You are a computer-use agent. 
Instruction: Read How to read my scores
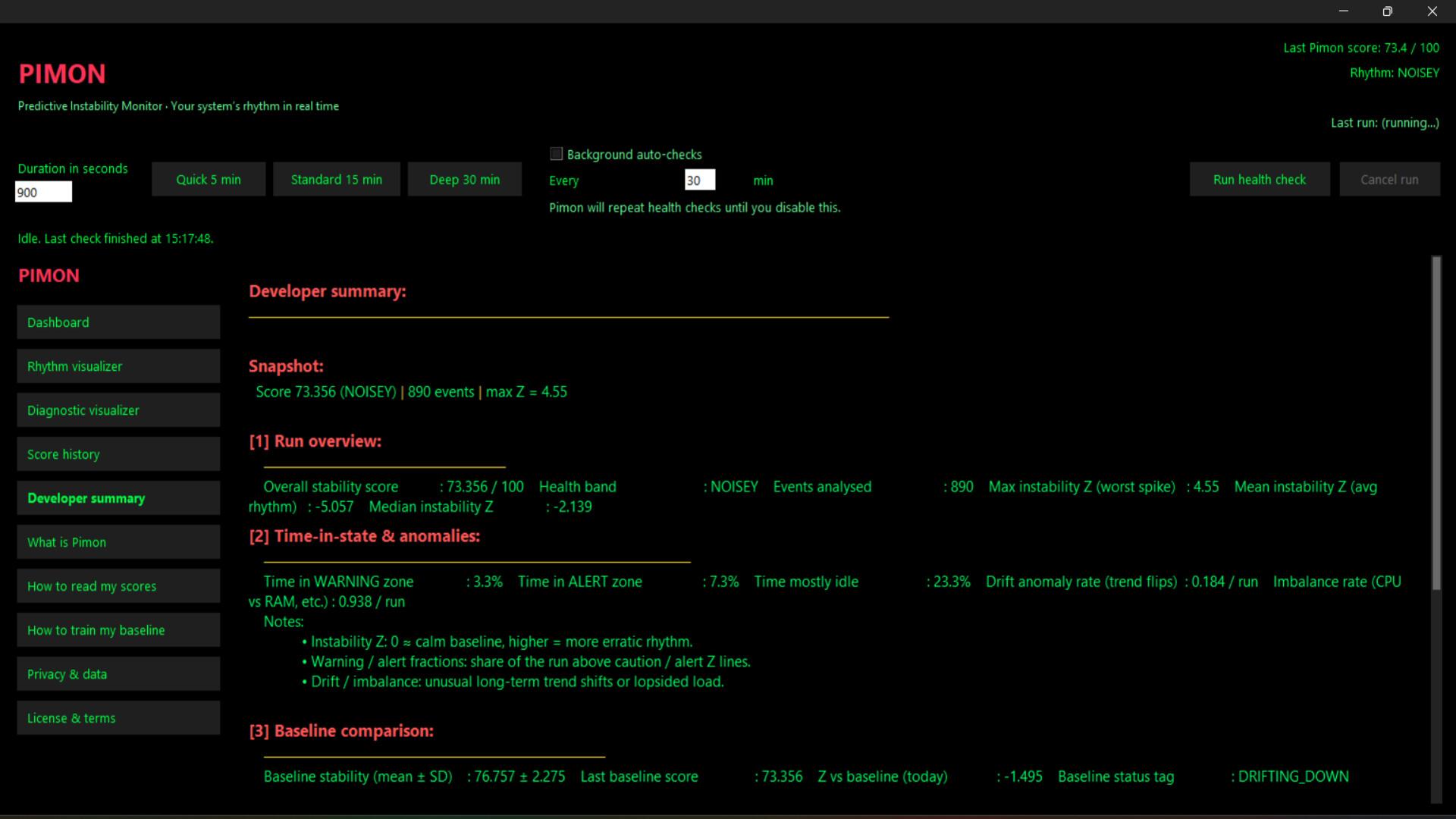pos(118,585)
